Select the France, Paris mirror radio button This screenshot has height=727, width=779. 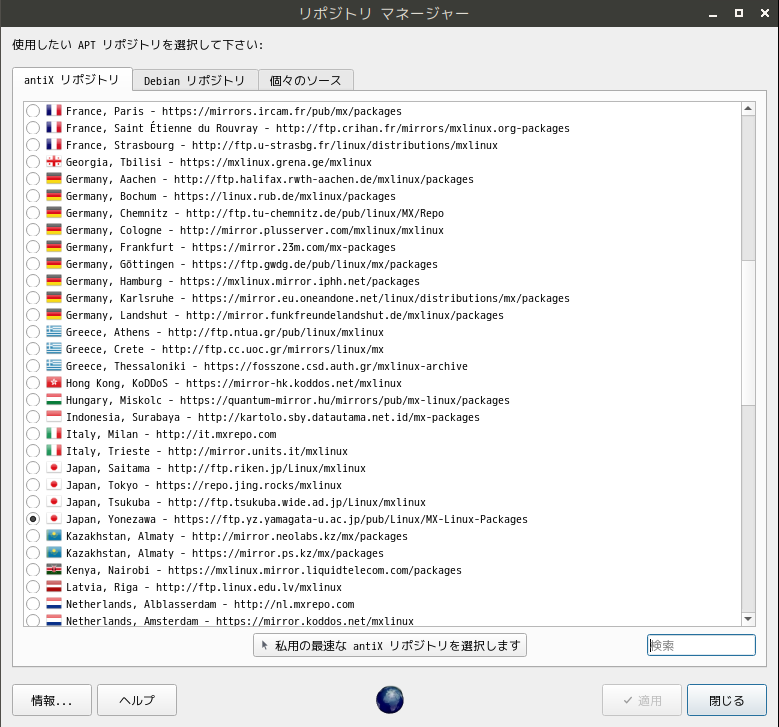[x=33, y=111]
